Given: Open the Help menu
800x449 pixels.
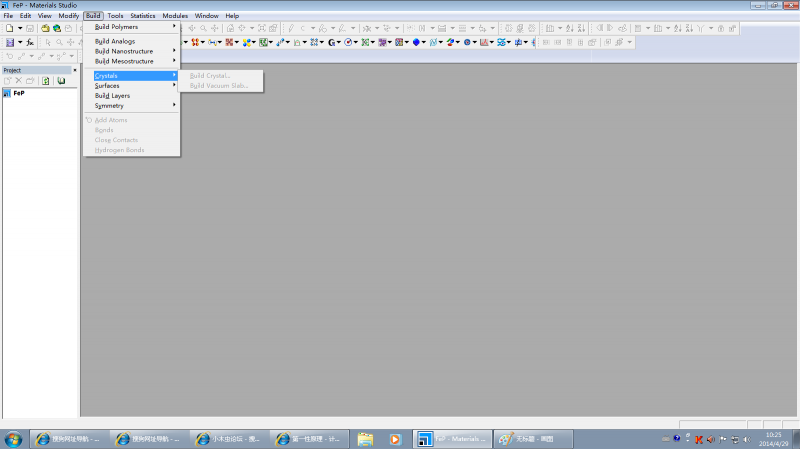Looking at the screenshot, I should click(x=232, y=16).
